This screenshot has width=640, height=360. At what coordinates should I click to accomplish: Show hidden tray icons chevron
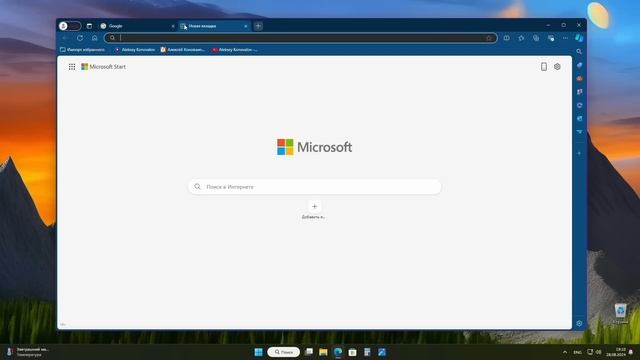click(565, 352)
